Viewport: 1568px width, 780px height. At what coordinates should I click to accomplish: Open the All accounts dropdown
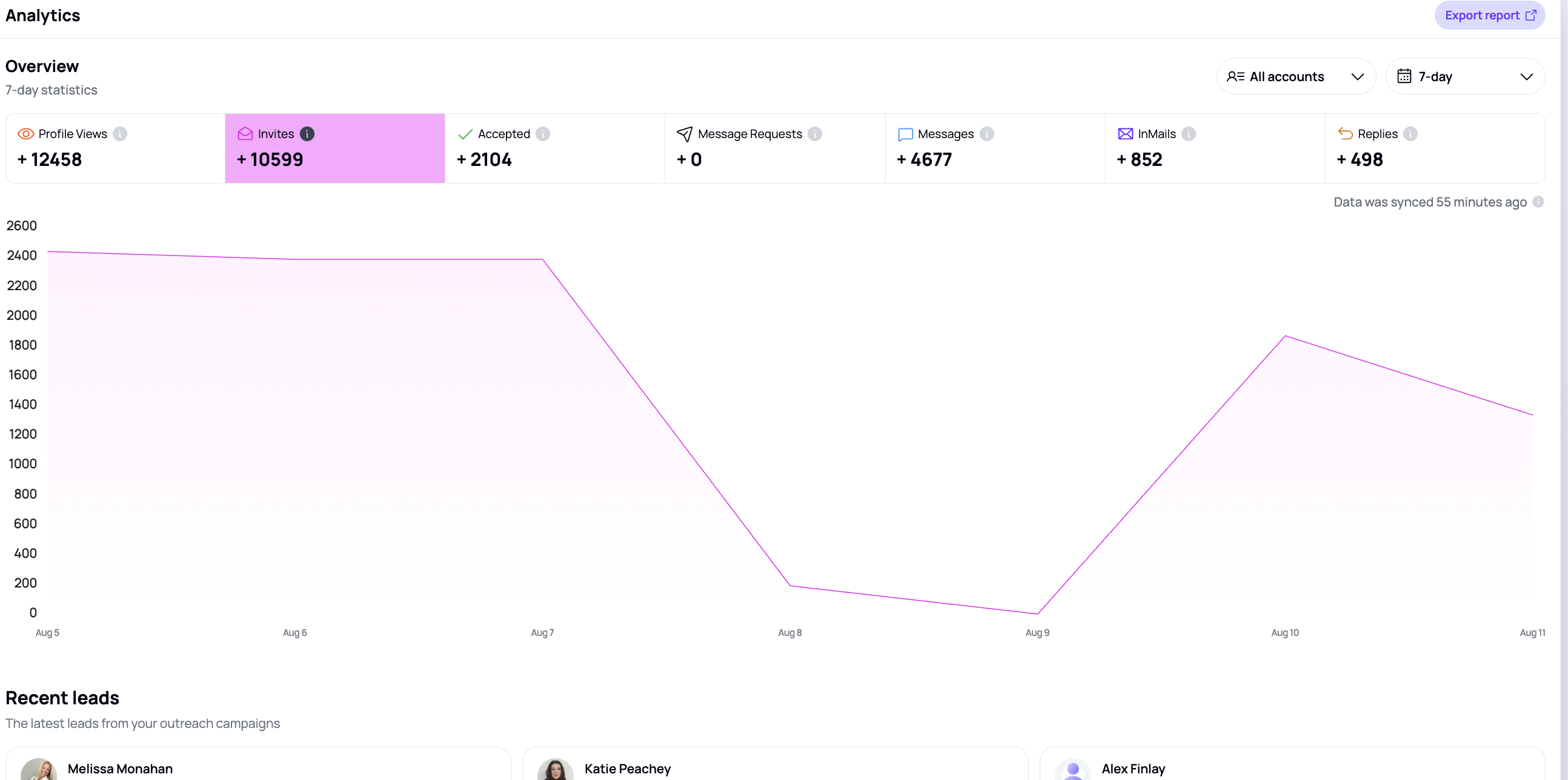point(1296,77)
